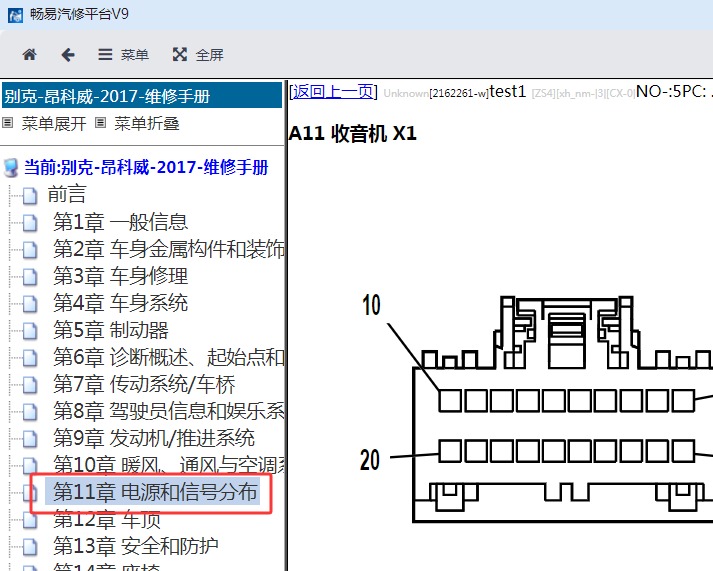This screenshot has height=571, width=713.
Task: Click the computer icon beside 当前 root node
Action: click(11, 167)
